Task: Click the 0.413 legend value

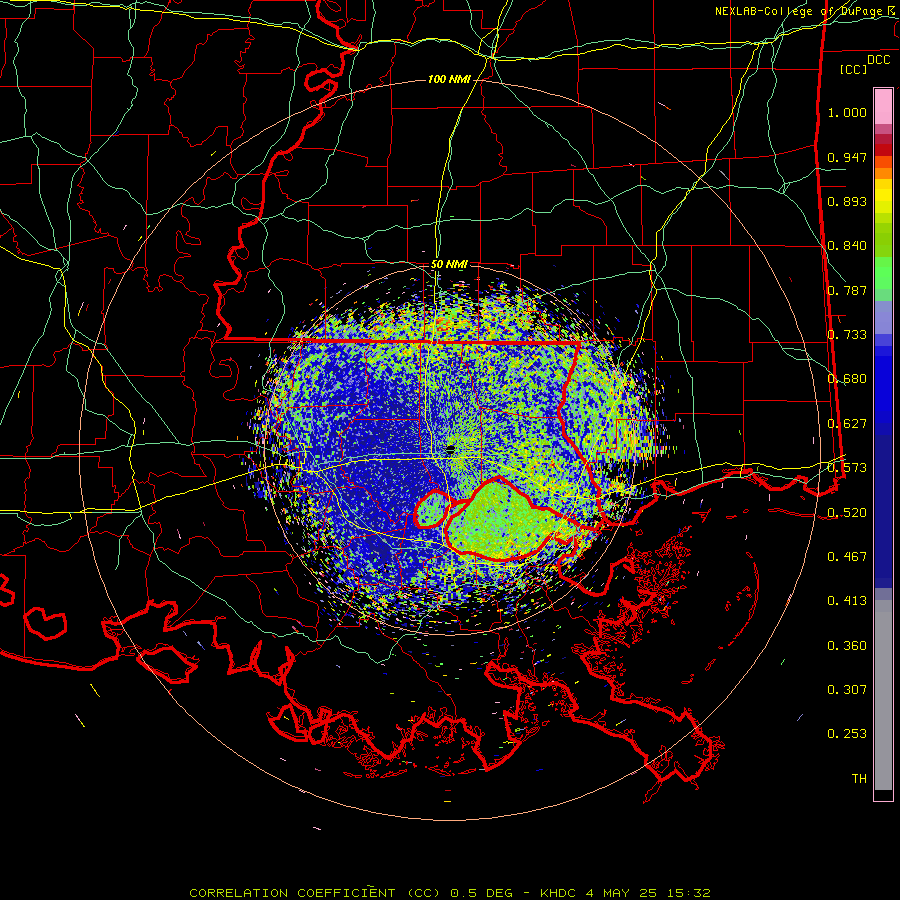Action: click(847, 601)
